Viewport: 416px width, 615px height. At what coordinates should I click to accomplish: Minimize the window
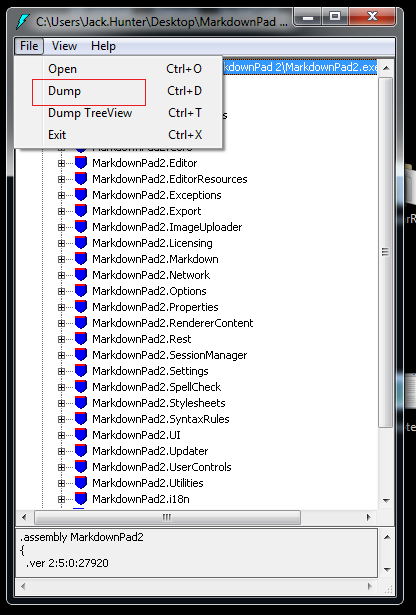coord(308,16)
